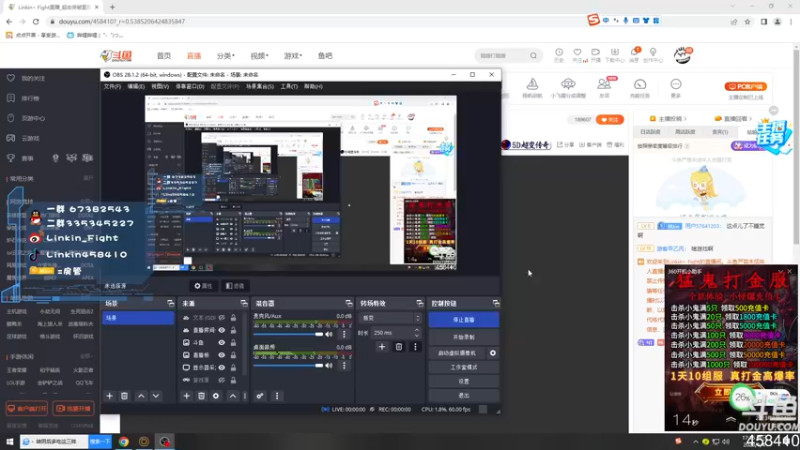Screen dimensions: 800x450
Task: Expand Douyu 游戏 dropdown in nav
Action: pos(293,56)
